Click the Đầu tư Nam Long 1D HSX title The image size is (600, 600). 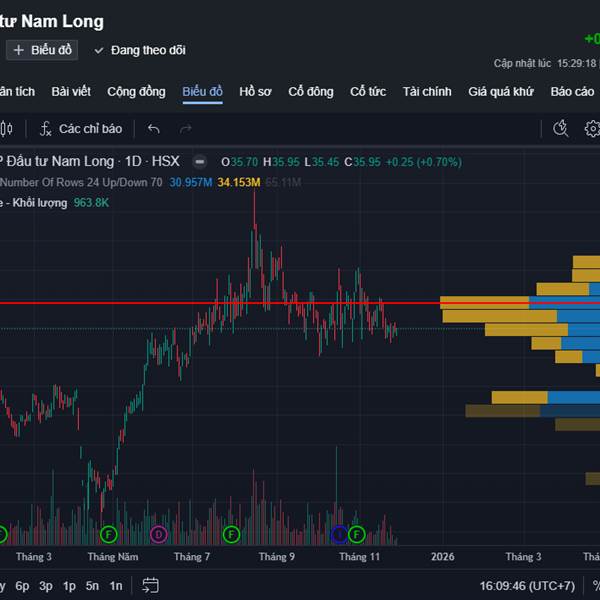coord(90,161)
